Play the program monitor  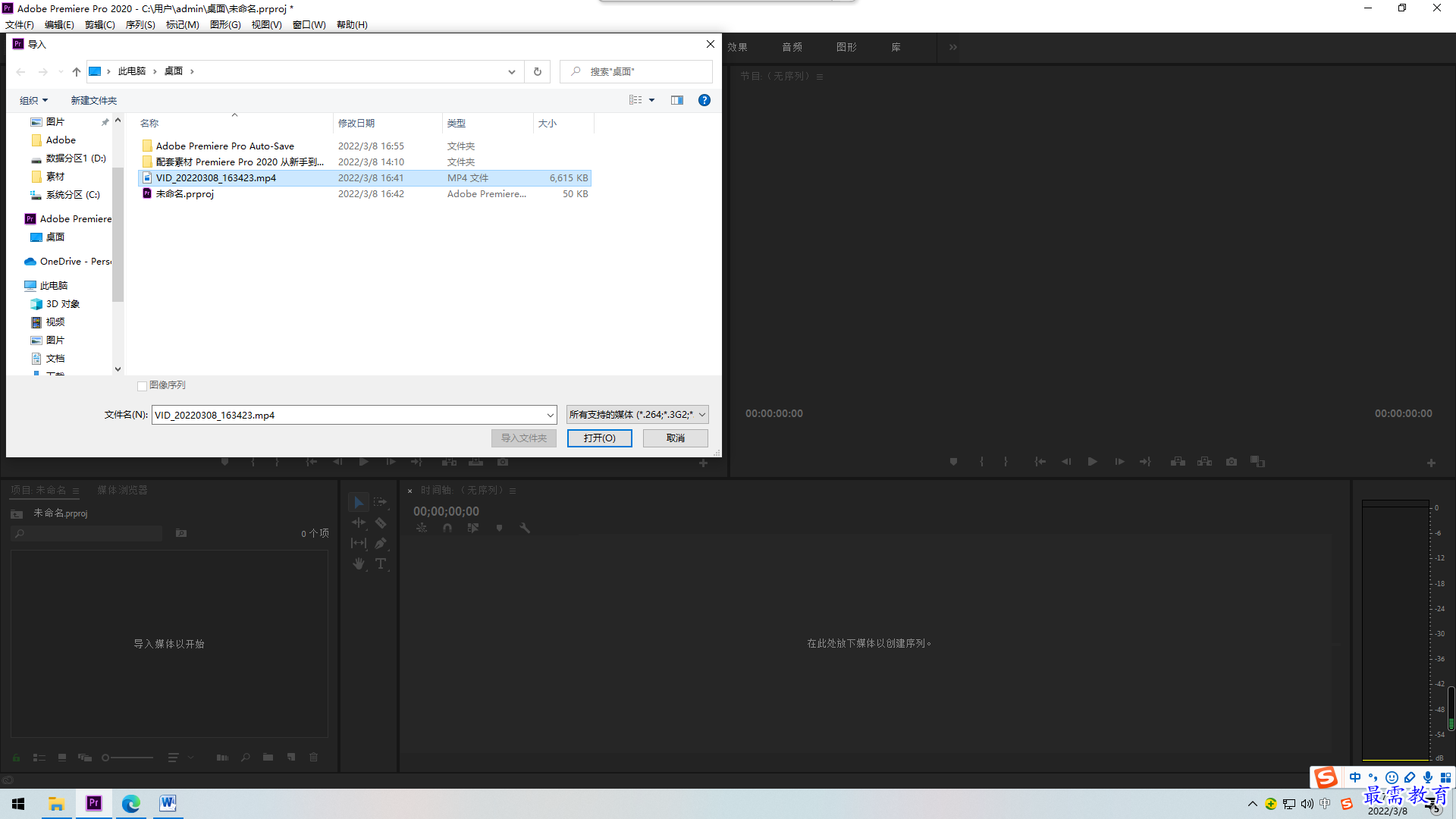pos(1093,462)
